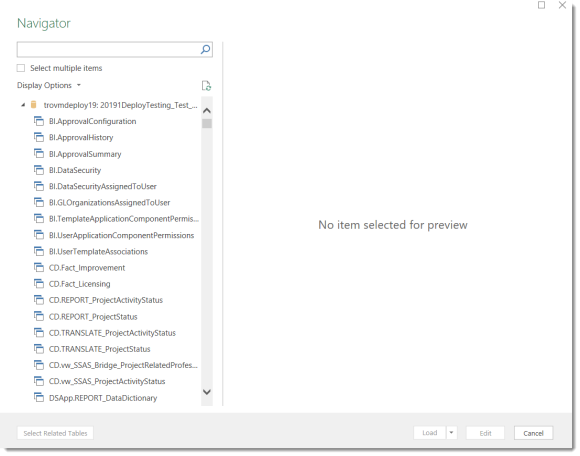The width and height of the screenshot is (580, 456).
Task: Open the Load button dropdown arrow
Action: pos(451,432)
